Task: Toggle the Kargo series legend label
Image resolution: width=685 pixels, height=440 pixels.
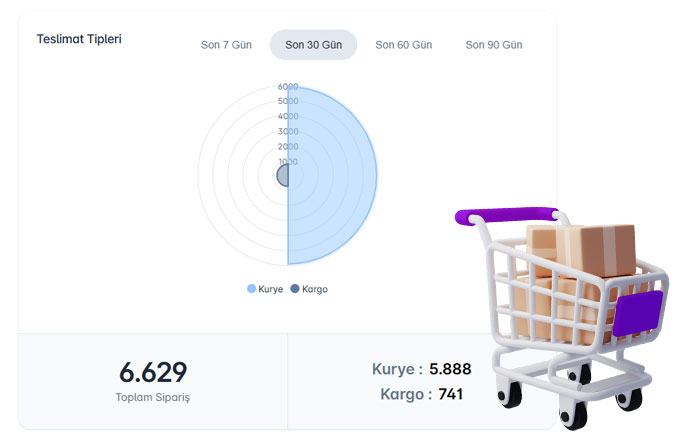Action: click(x=314, y=289)
